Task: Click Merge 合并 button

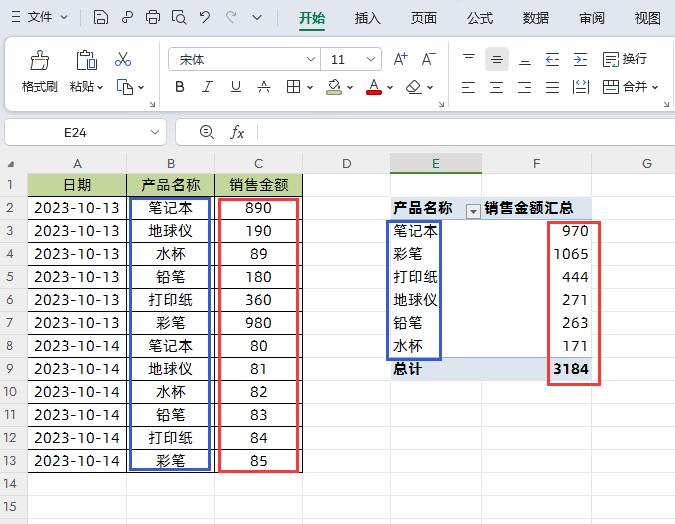Action: coord(625,87)
